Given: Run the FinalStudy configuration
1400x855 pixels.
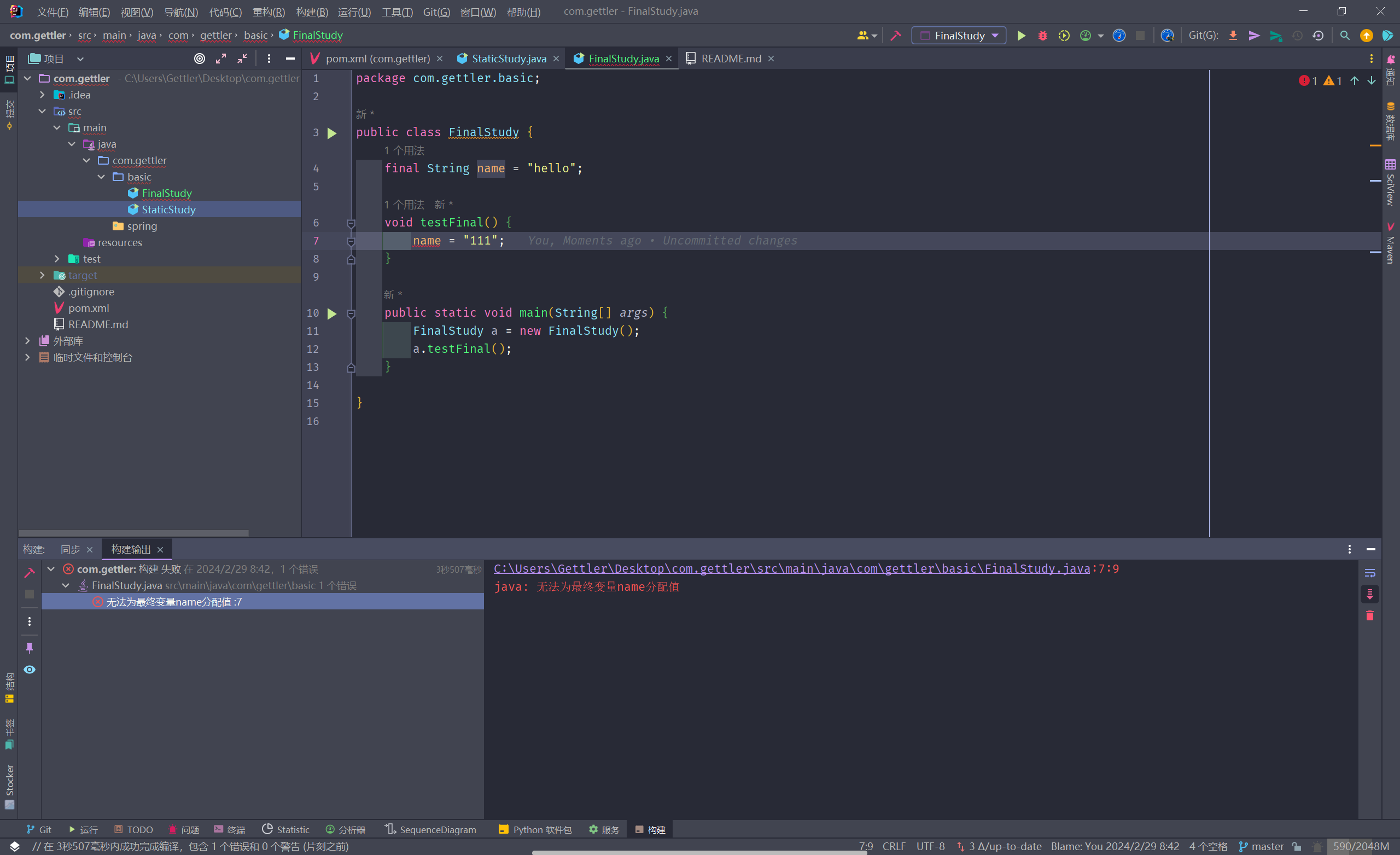Looking at the screenshot, I should [x=1021, y=35].
